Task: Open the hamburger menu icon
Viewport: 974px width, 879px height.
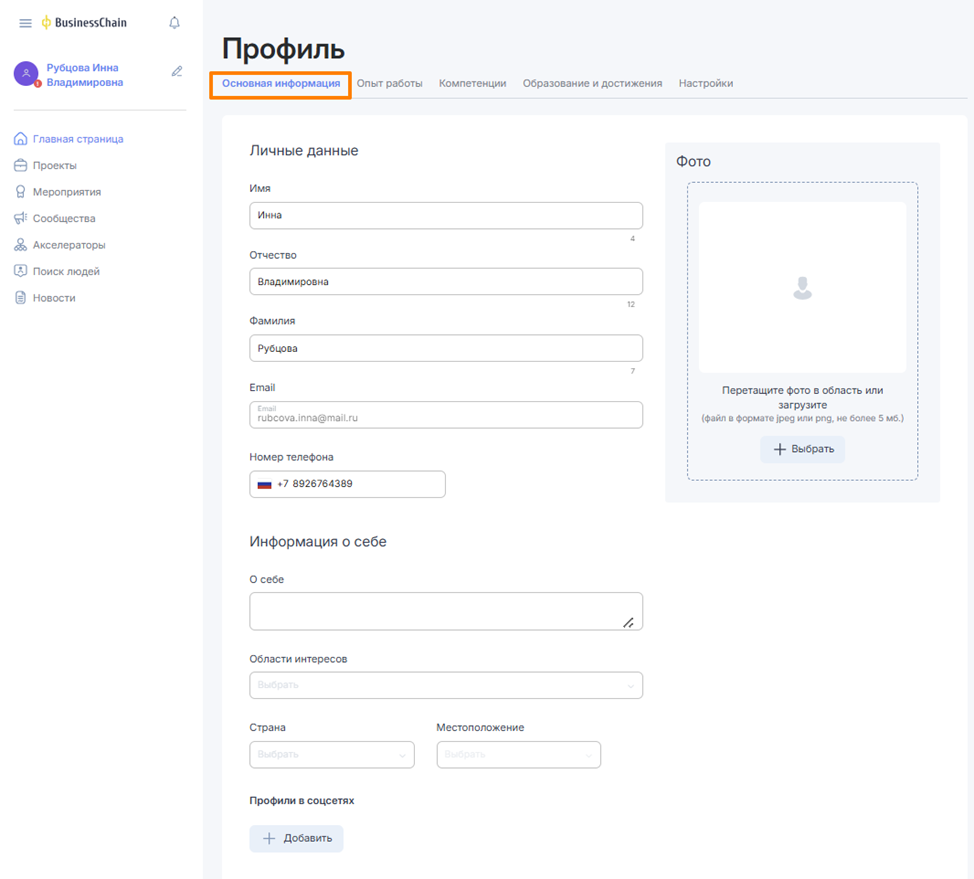Action: 26,23
